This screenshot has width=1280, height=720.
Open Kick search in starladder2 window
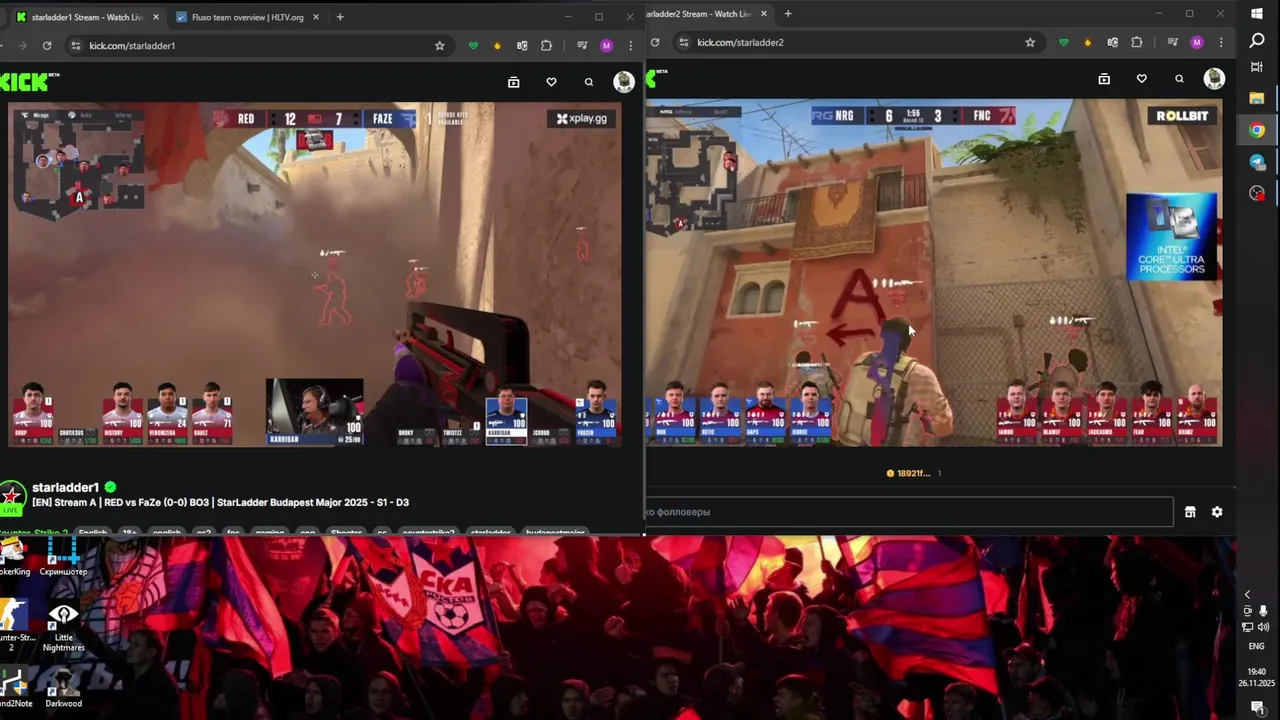point(1179,79)
